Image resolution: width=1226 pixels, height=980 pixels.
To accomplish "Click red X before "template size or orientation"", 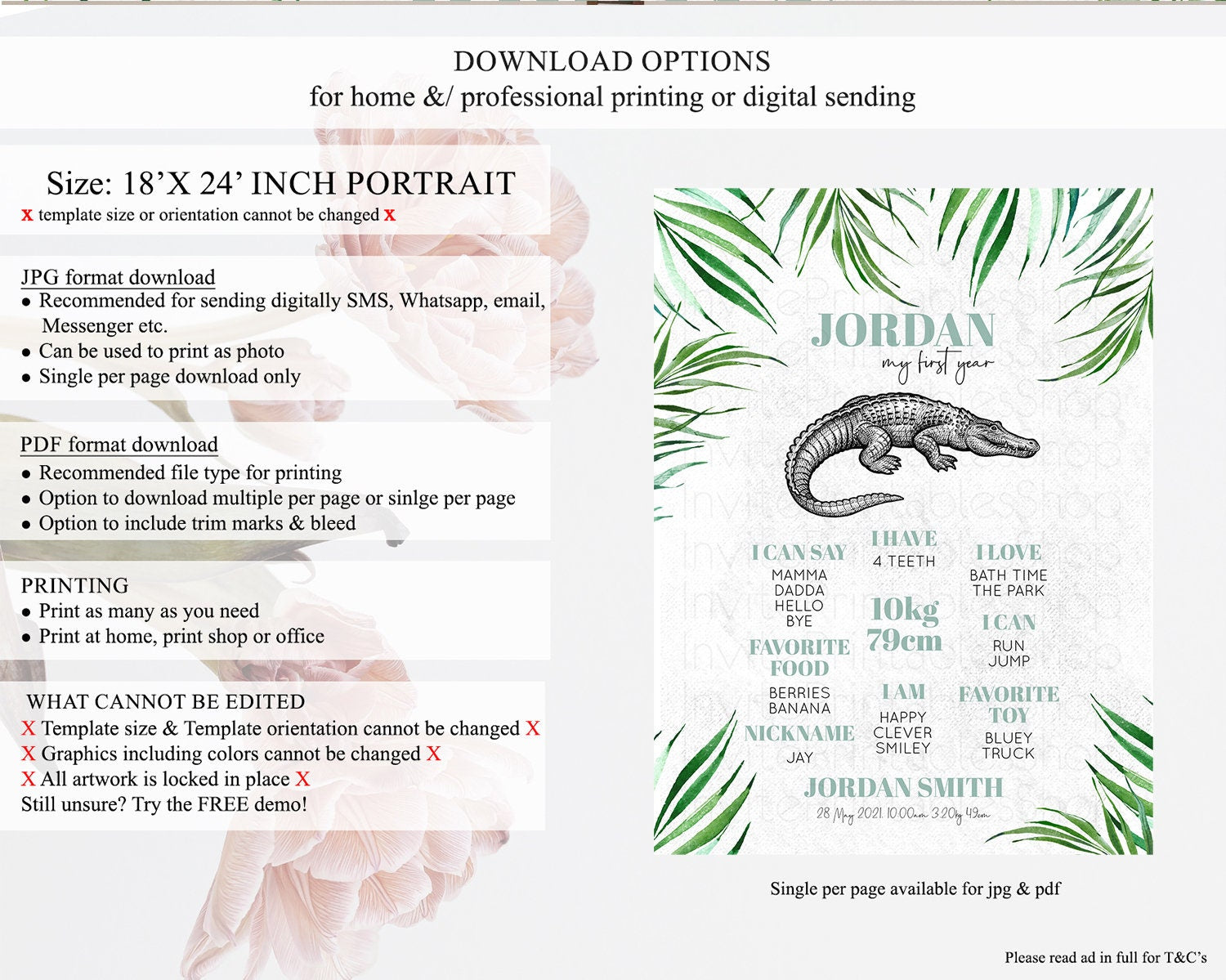I will [27, 215].
